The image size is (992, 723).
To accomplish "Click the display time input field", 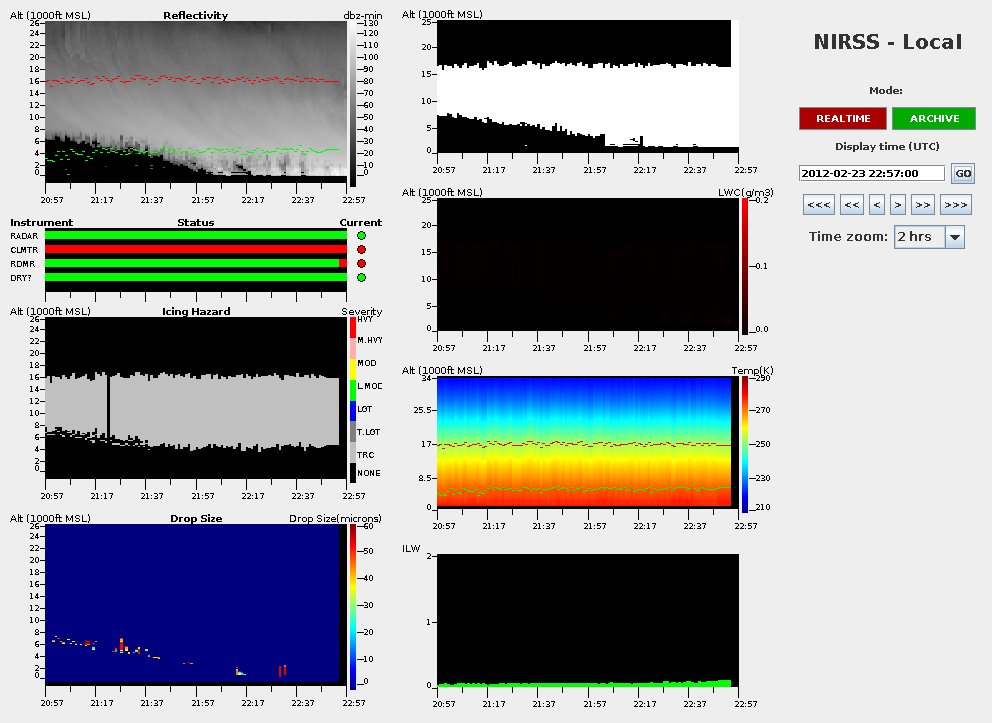I will [871, 173].
